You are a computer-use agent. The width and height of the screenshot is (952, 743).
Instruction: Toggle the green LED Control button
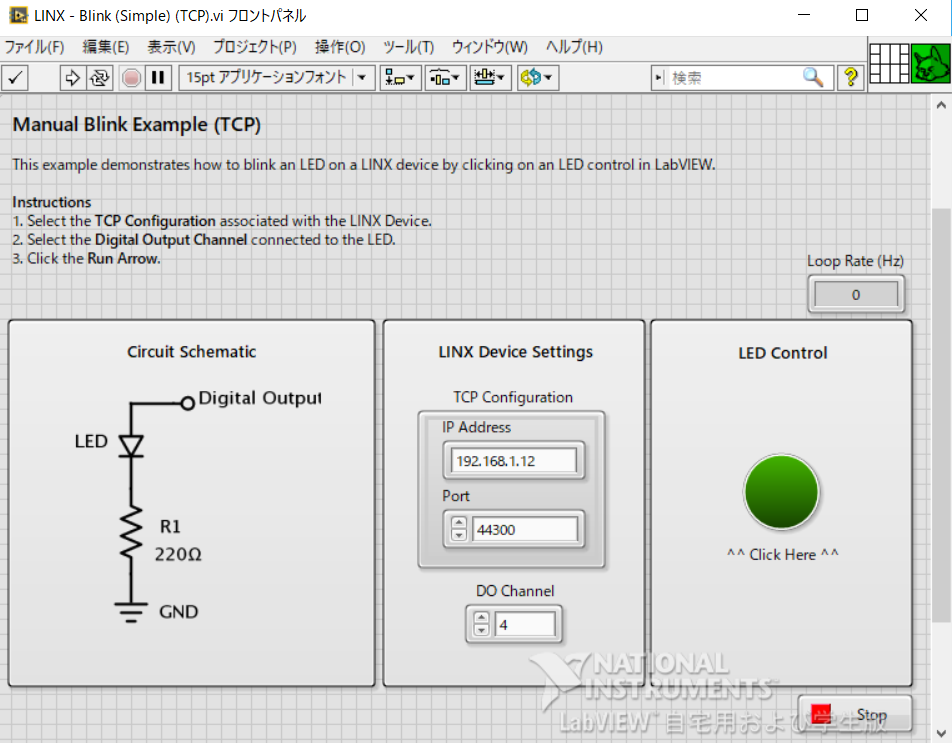[781, 492]
